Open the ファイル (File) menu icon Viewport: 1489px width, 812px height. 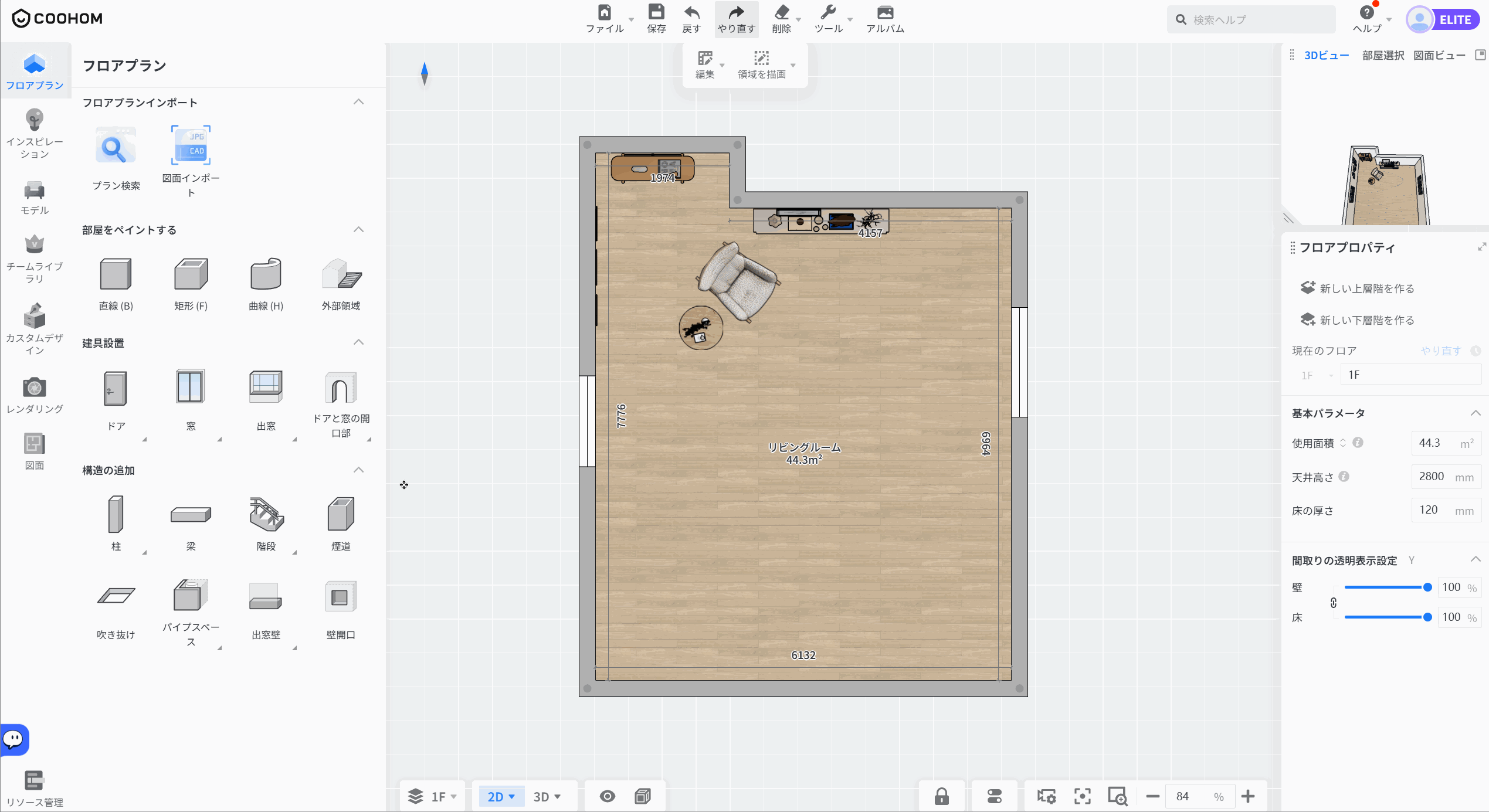[x=605, y=12]
